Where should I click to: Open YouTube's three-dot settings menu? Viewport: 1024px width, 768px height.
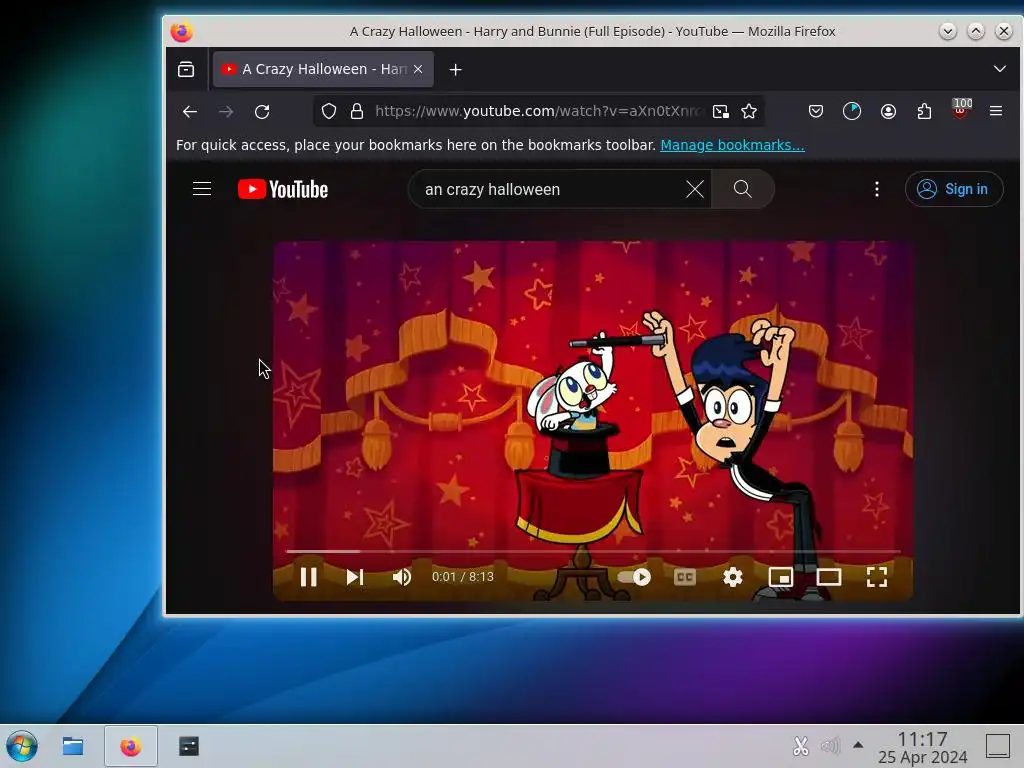pos(876,189)
